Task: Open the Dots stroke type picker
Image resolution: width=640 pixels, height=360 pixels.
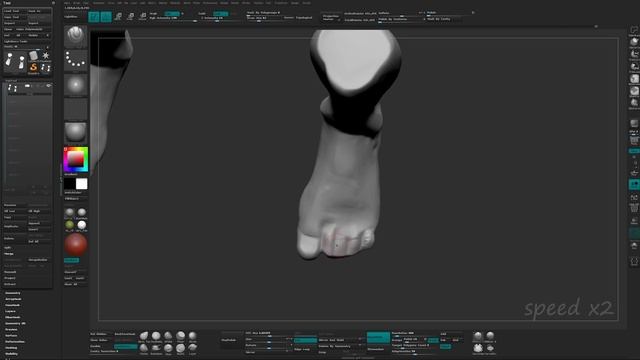Action: coord(76,61)
